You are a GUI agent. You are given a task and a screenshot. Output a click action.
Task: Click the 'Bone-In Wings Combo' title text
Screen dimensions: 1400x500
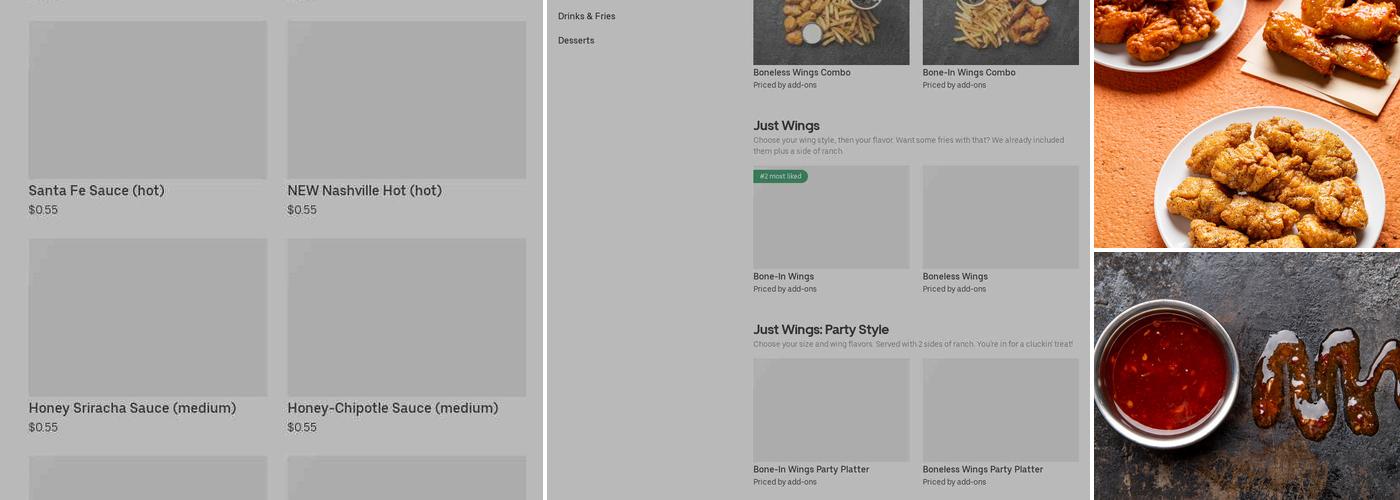coord(968,73)
